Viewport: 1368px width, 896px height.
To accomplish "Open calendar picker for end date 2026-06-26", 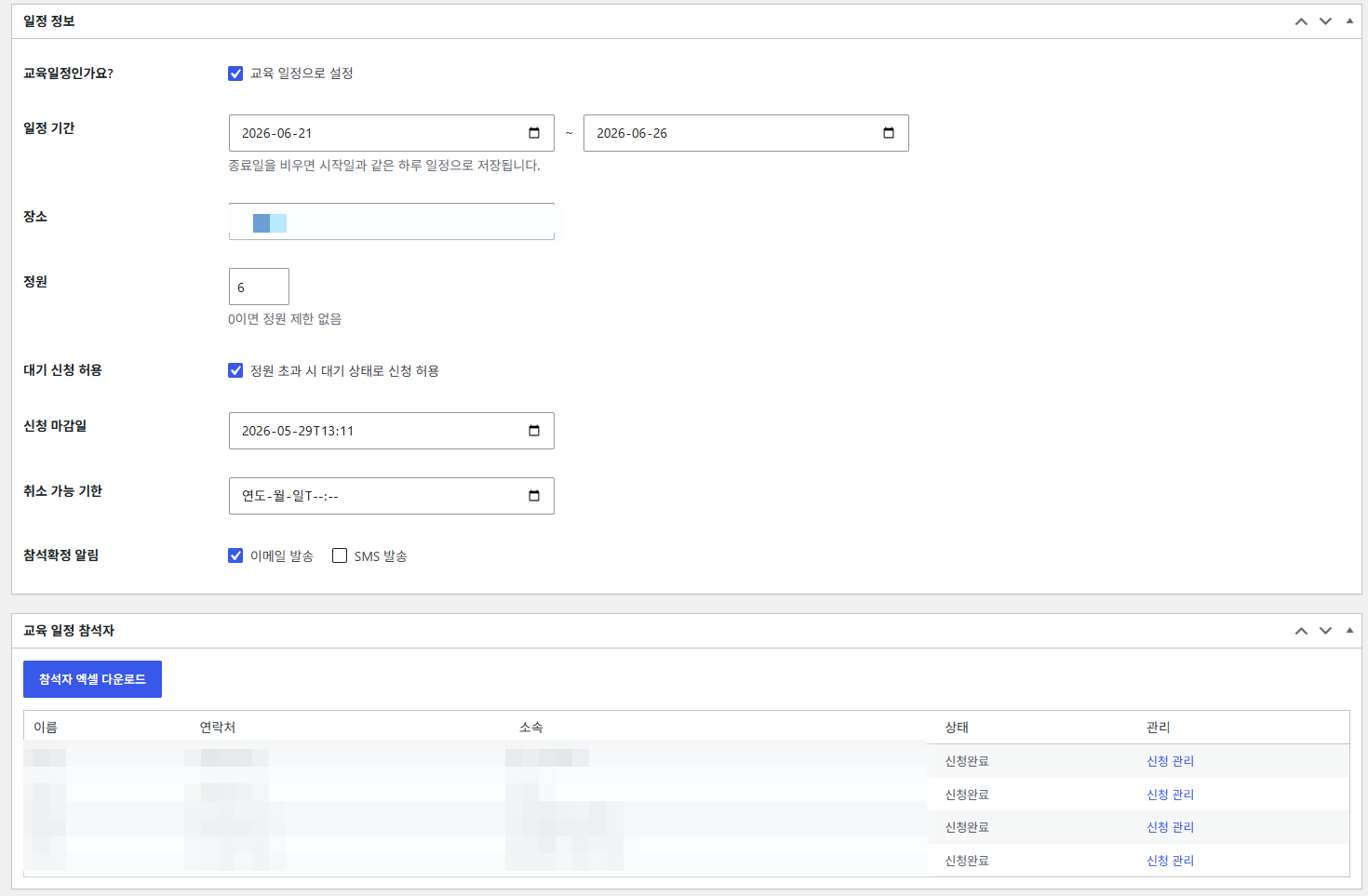I will click(889, 133).
